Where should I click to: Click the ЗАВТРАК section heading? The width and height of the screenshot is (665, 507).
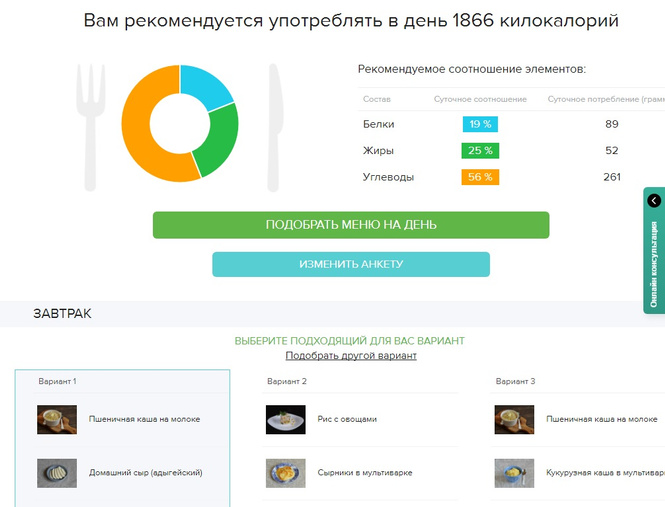pyautogui.click(x=62, y=314)
